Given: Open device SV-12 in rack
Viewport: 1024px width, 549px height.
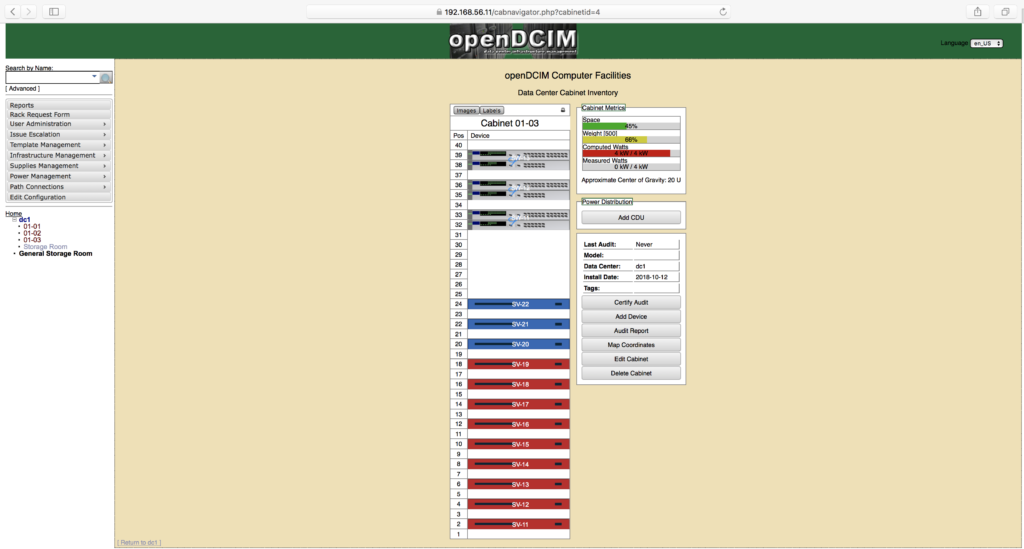Looking at the screenshot, I should pos(519,505).
